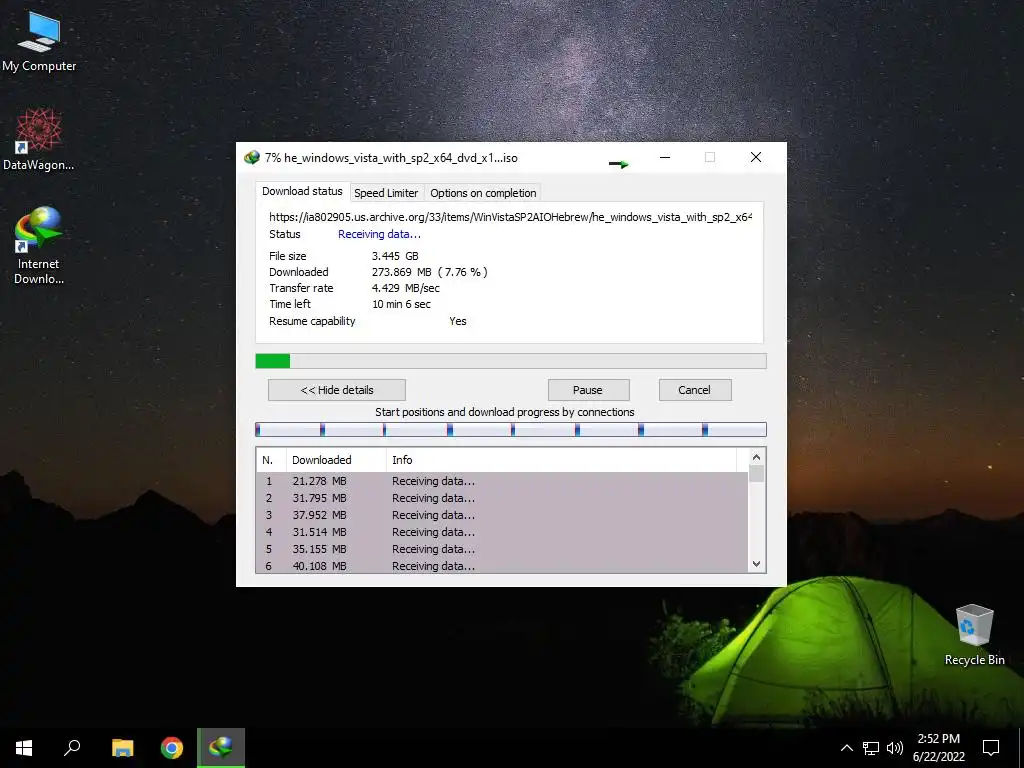This screenshot has width=1024, height=768.
Task: Show hidden system tray icons
Action: (x=846, y=748)
